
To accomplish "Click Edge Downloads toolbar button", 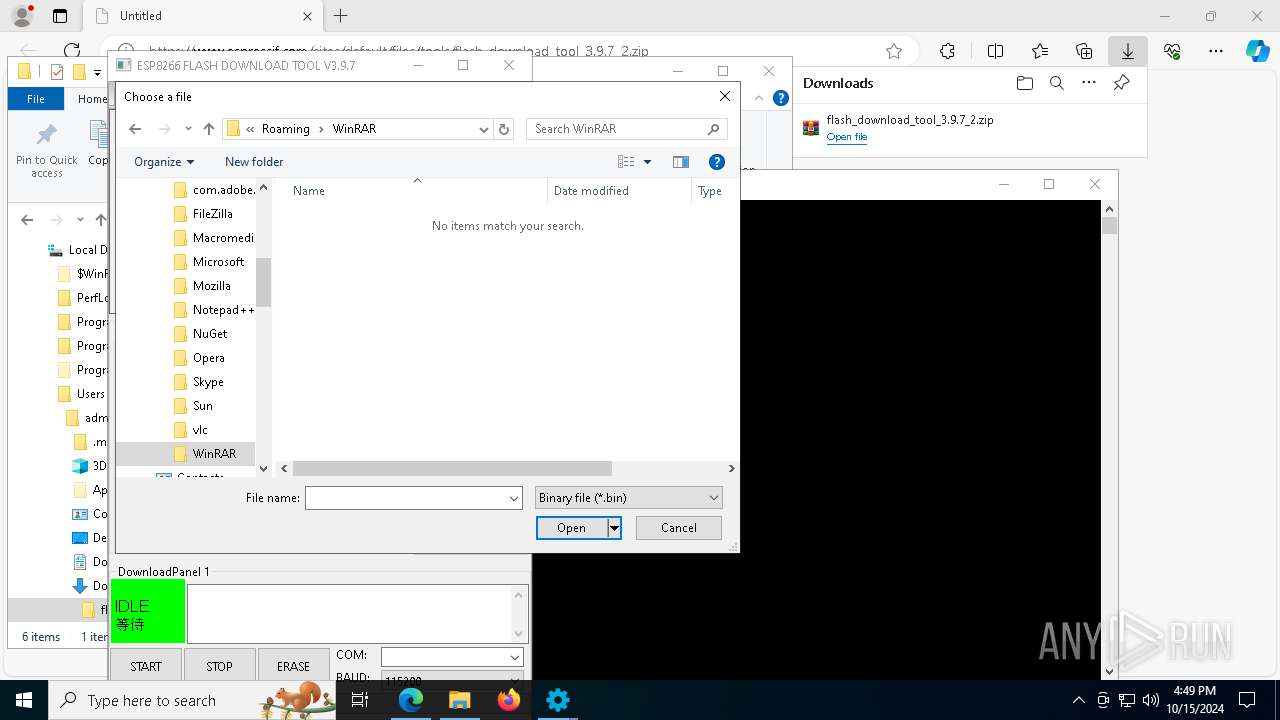I will click(1127, 51).
